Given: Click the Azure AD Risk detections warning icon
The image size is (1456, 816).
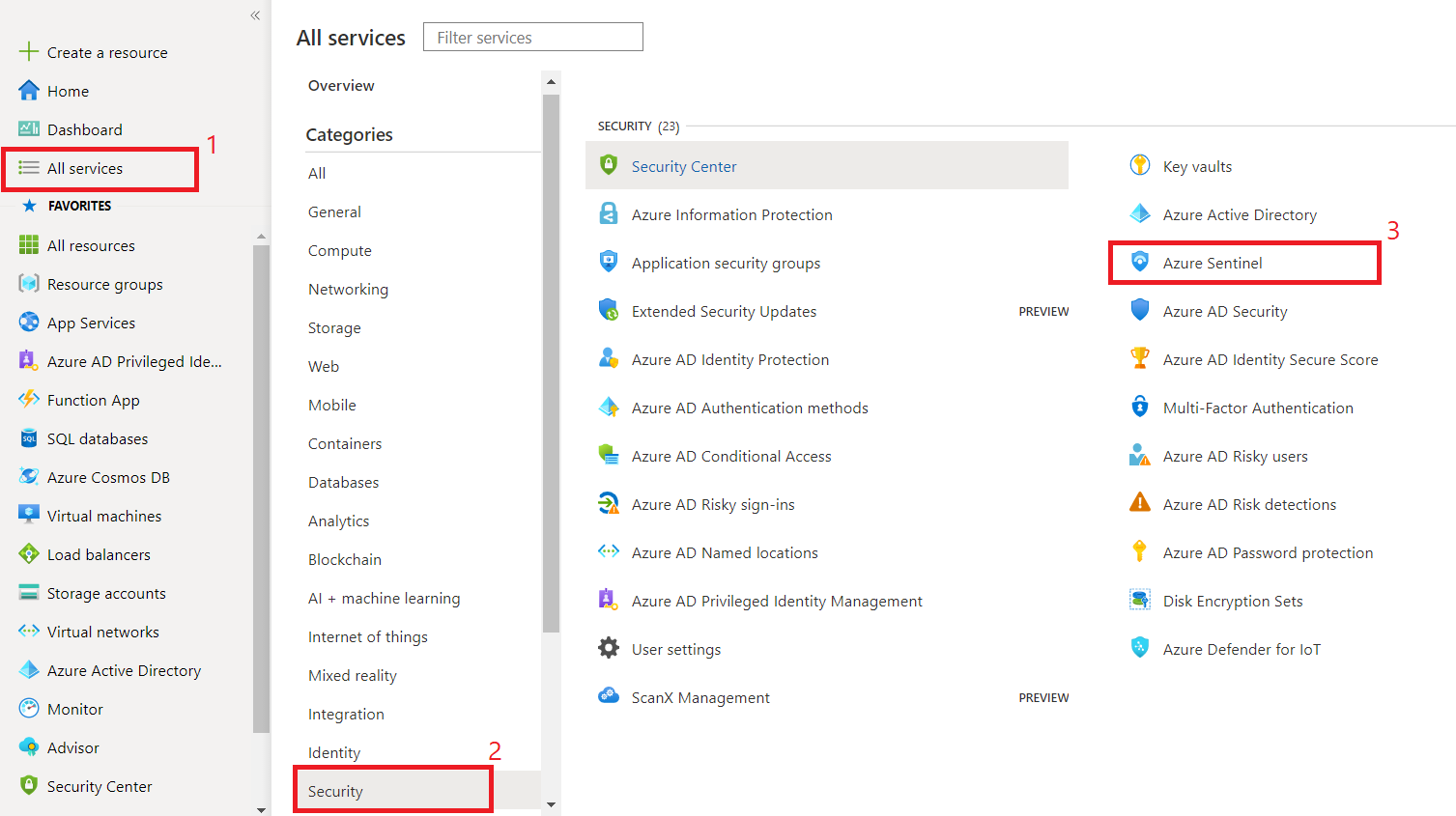Looking at the screenshot, I should (1140, 503).
